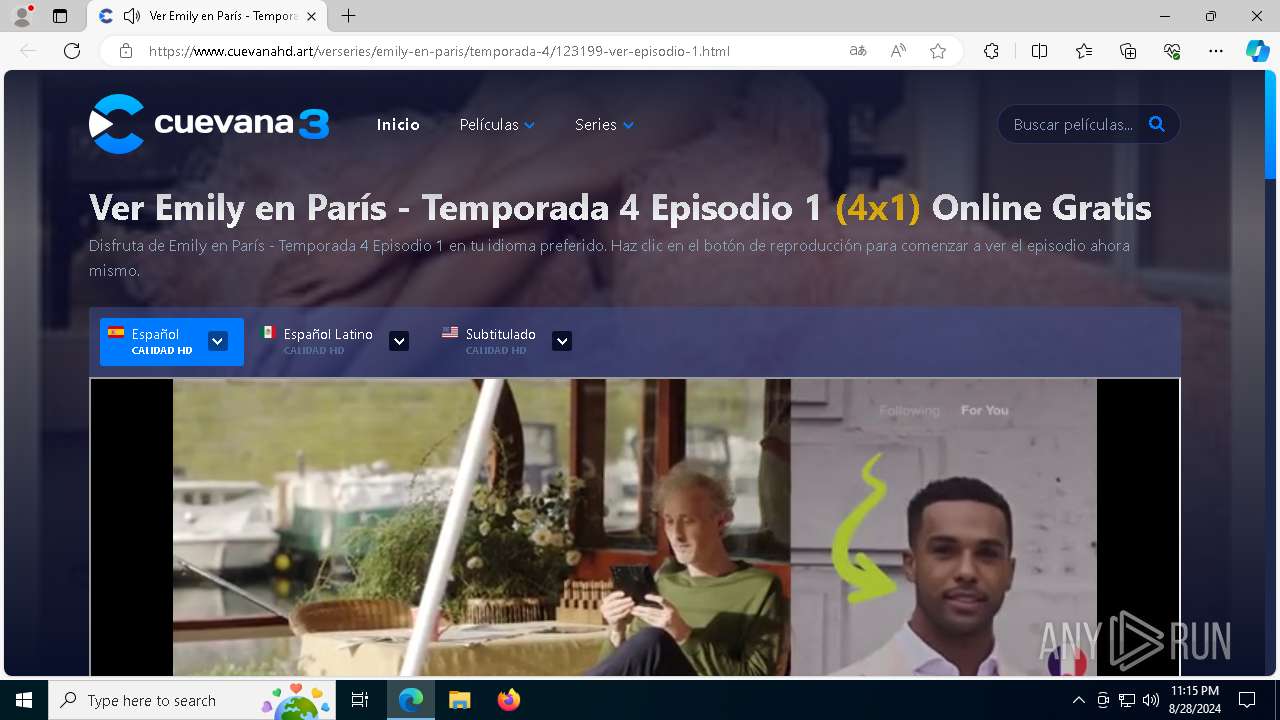Click the page title heading text

tap(620, 208)
